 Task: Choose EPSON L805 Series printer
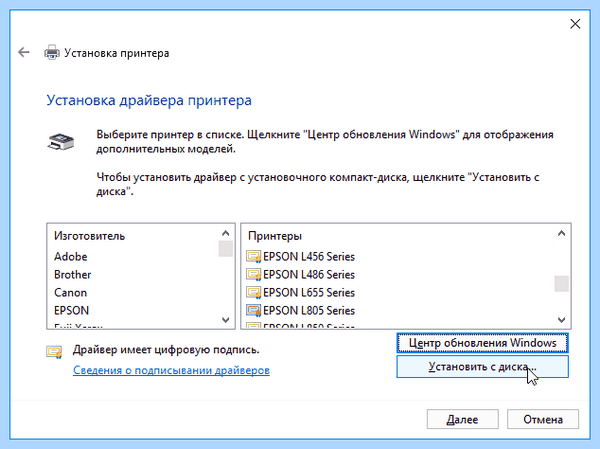coord(309,310)
